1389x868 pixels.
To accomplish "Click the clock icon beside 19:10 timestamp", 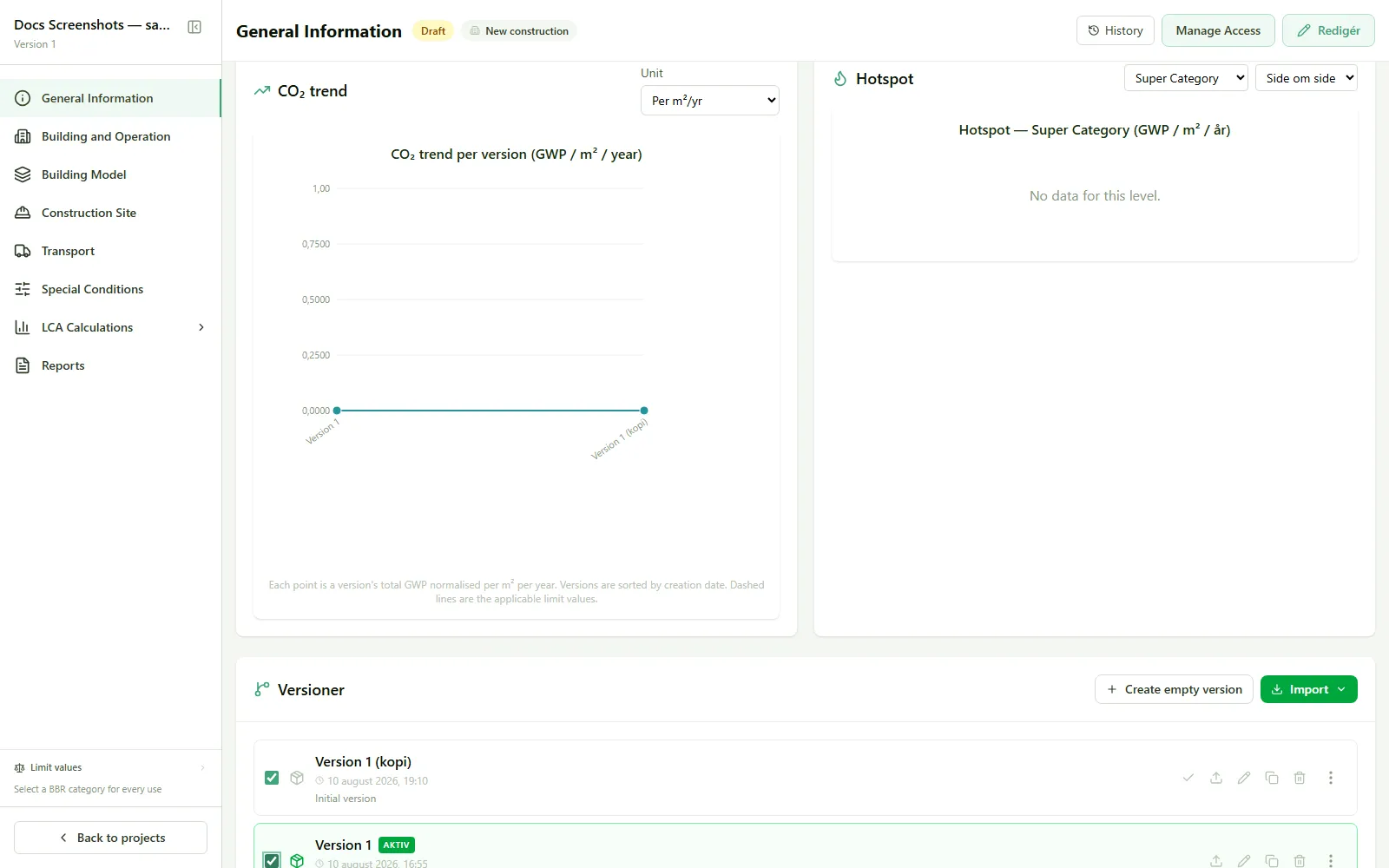I will (319, 781).
